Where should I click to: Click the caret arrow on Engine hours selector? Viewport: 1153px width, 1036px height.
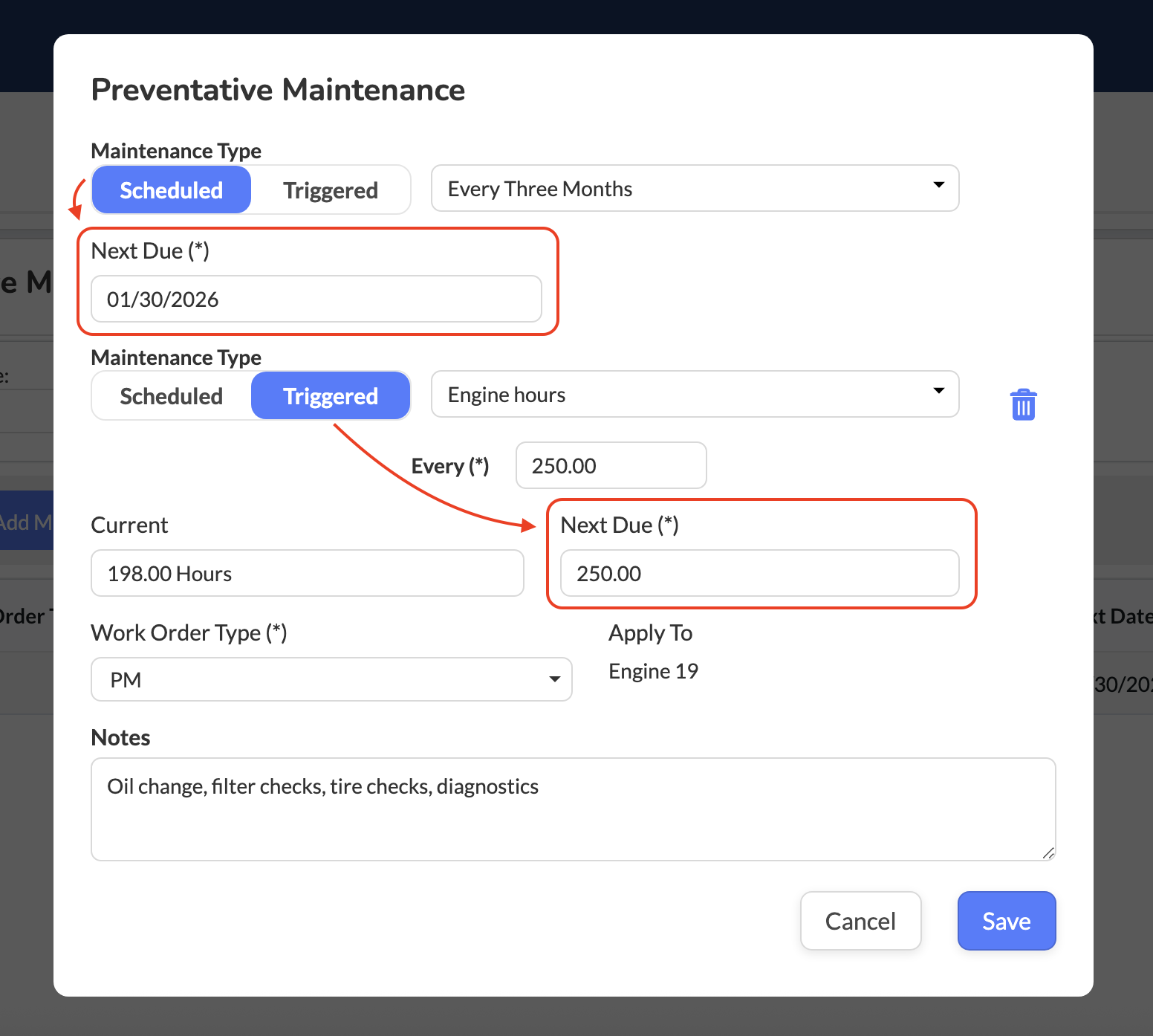[x=938, y=391]
